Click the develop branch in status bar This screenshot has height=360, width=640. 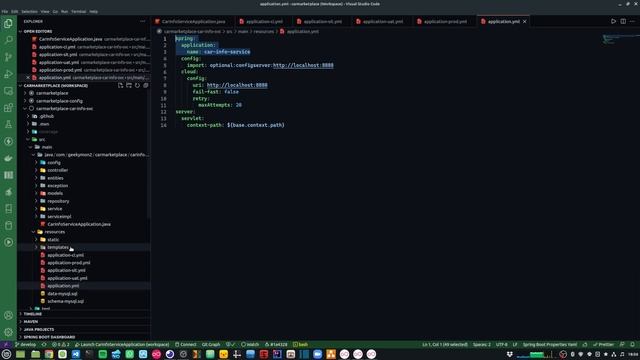[x=25, y=344]
